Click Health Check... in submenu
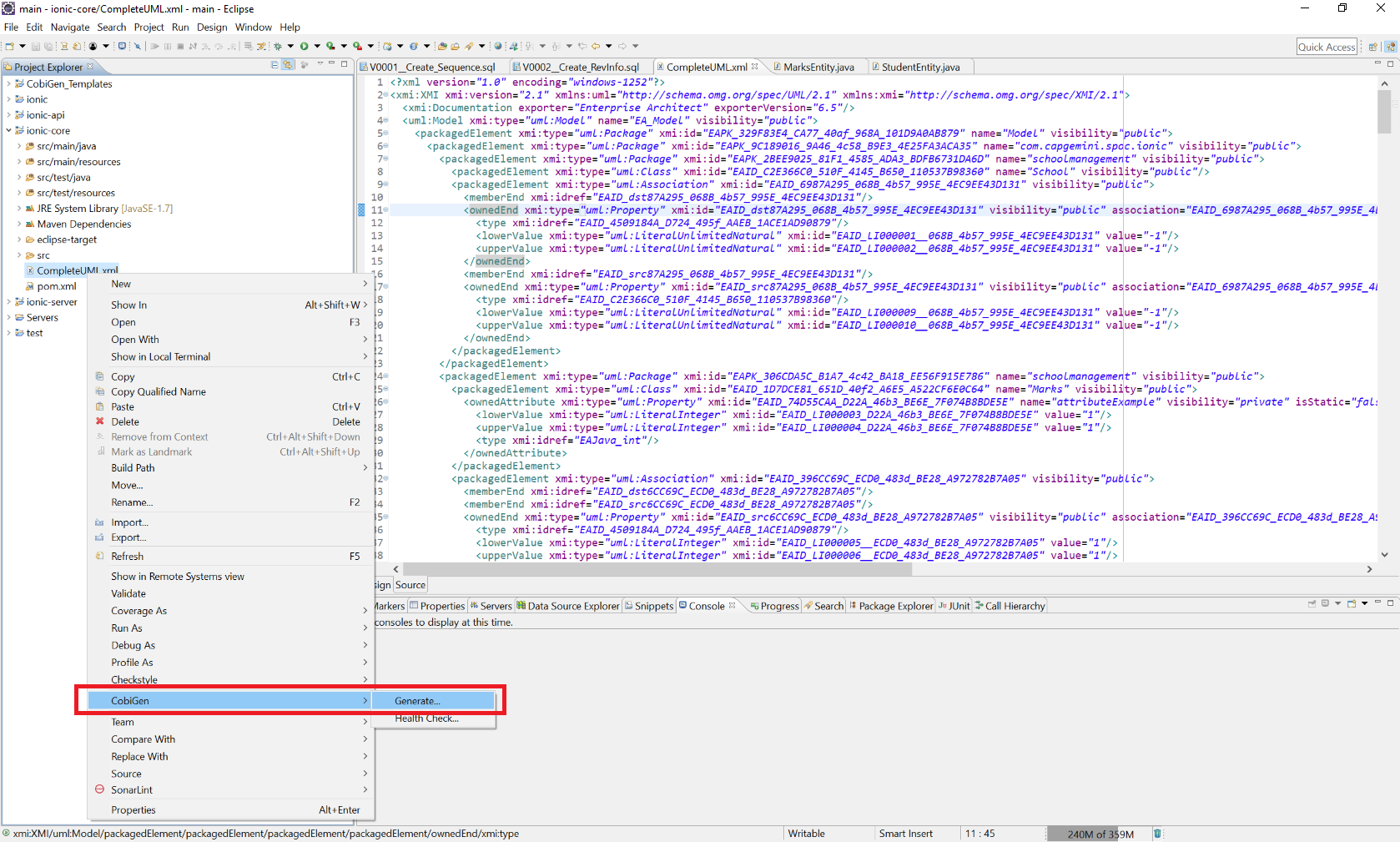 [x=426, y=718]
